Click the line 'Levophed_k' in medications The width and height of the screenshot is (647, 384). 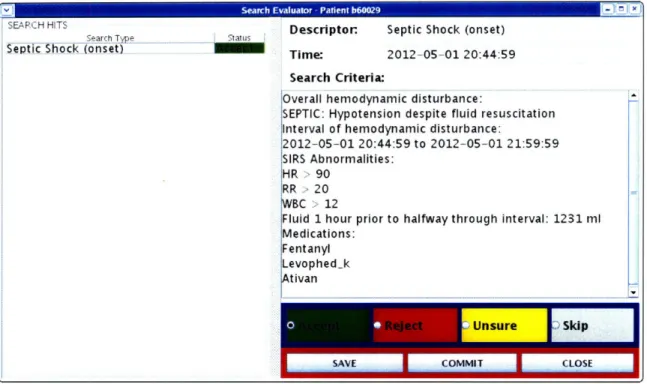[316, 264]
